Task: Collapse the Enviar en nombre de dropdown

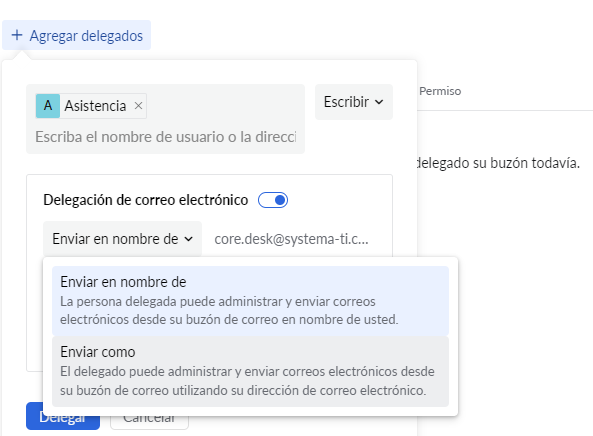Action: pos(123,239)
